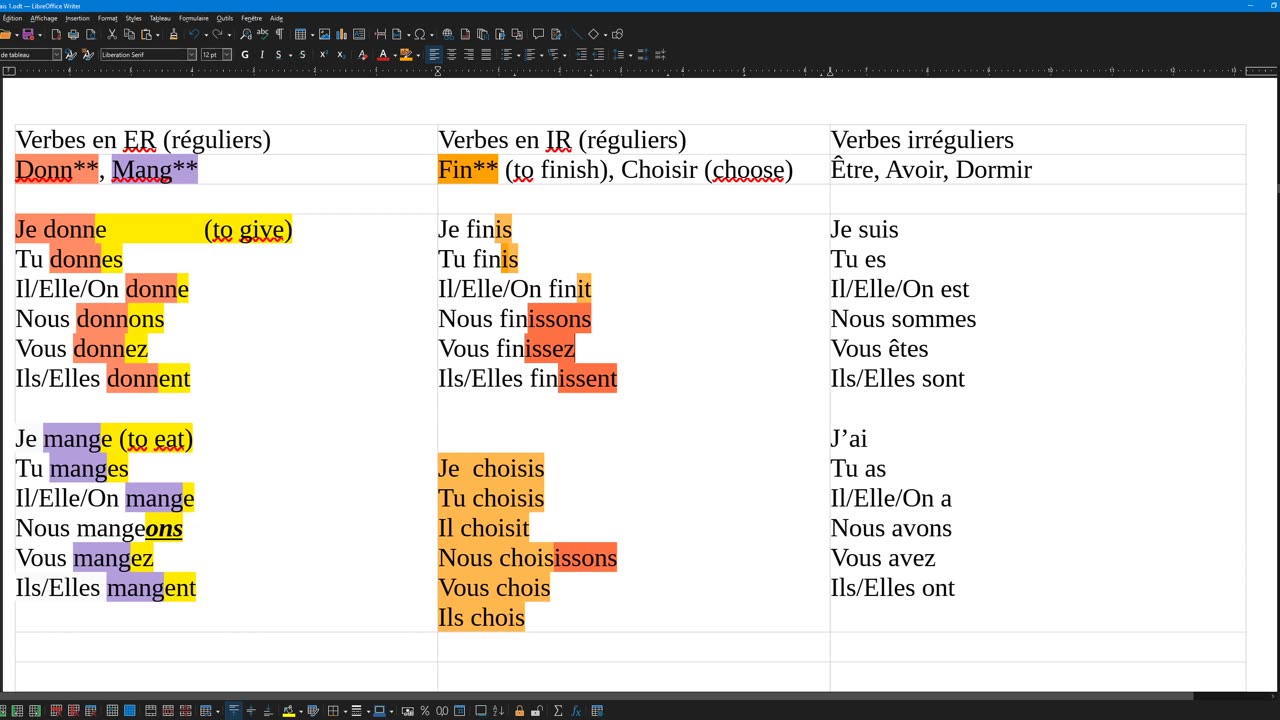
Task: Click the Percent number format icon
Action: 425,711
